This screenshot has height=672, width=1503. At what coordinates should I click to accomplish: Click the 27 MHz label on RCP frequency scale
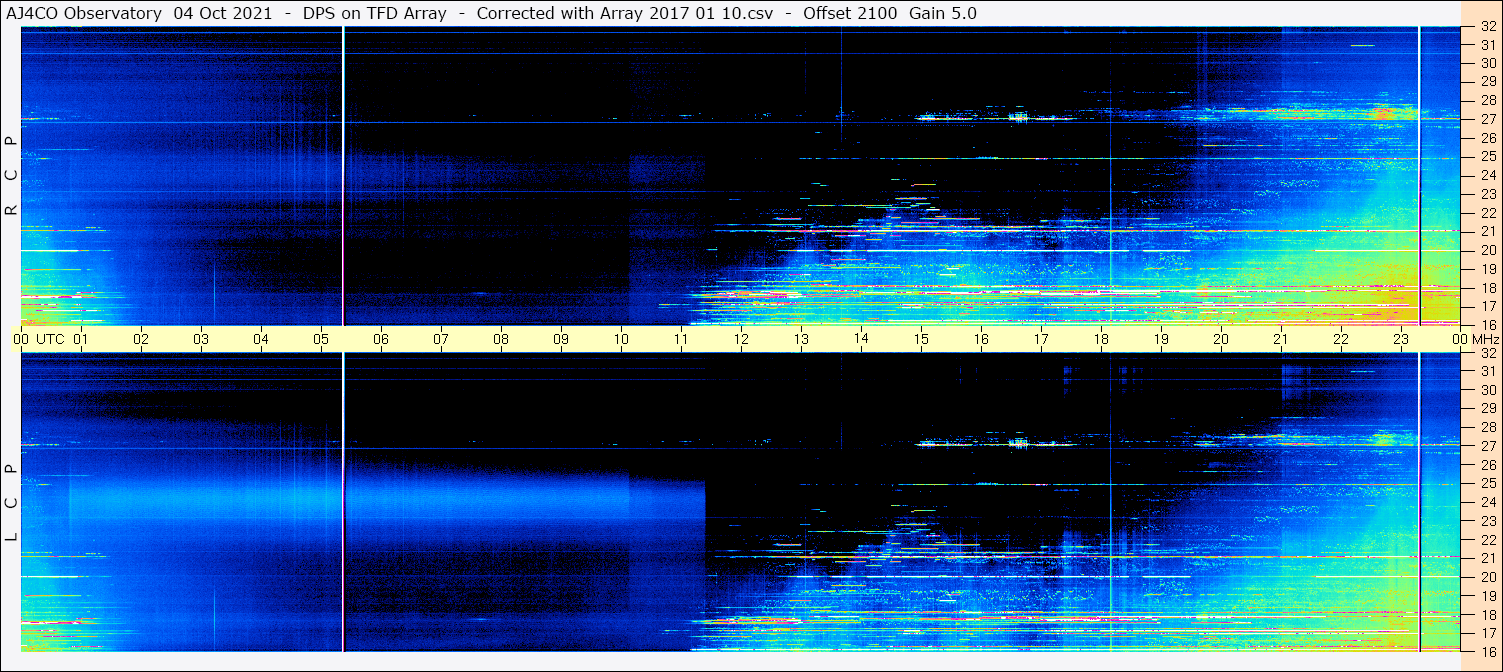click(x=1487, y=119)
